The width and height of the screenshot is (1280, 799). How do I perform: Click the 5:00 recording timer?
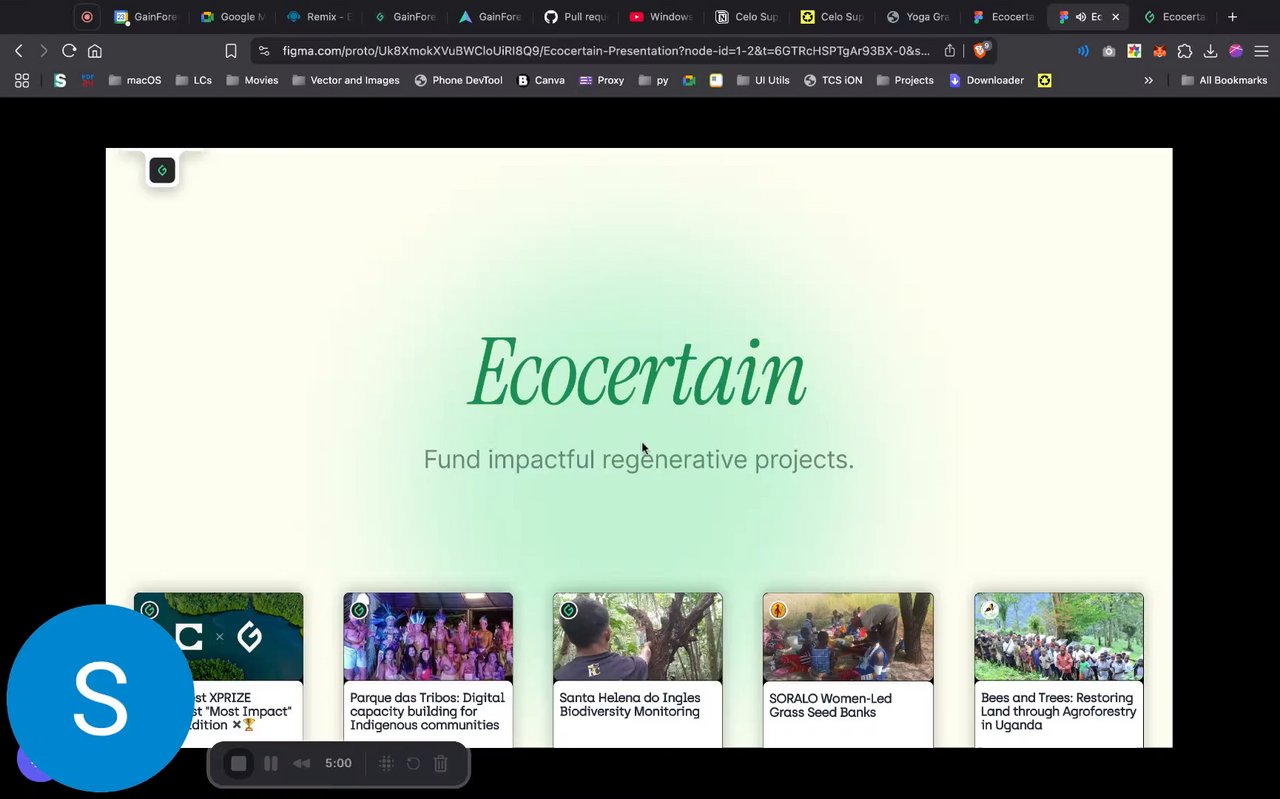[338, 764]
